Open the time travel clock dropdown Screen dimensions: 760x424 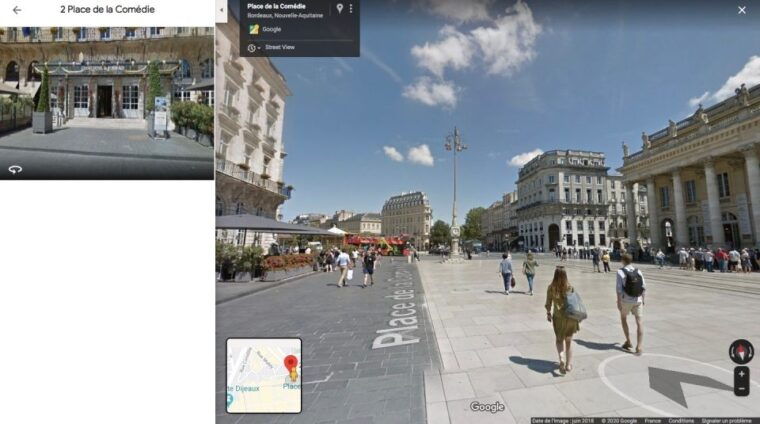pos(254,47)
